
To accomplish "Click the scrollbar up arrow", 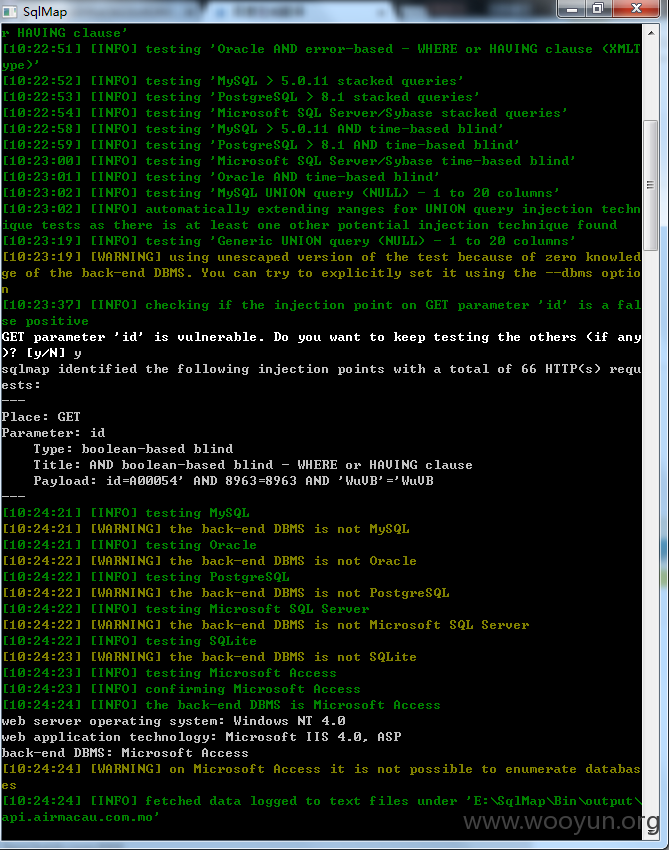I will pyautogui.click(x=651, y=33).
